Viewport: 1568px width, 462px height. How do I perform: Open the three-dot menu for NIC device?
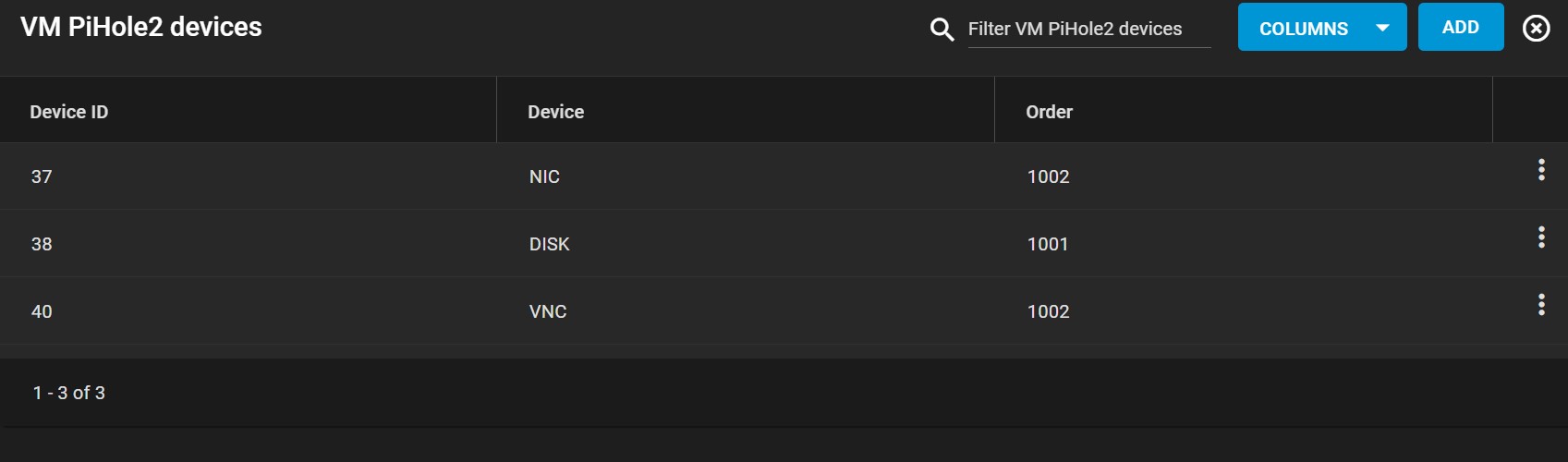pyautogui.click(x=1540, y=170)
